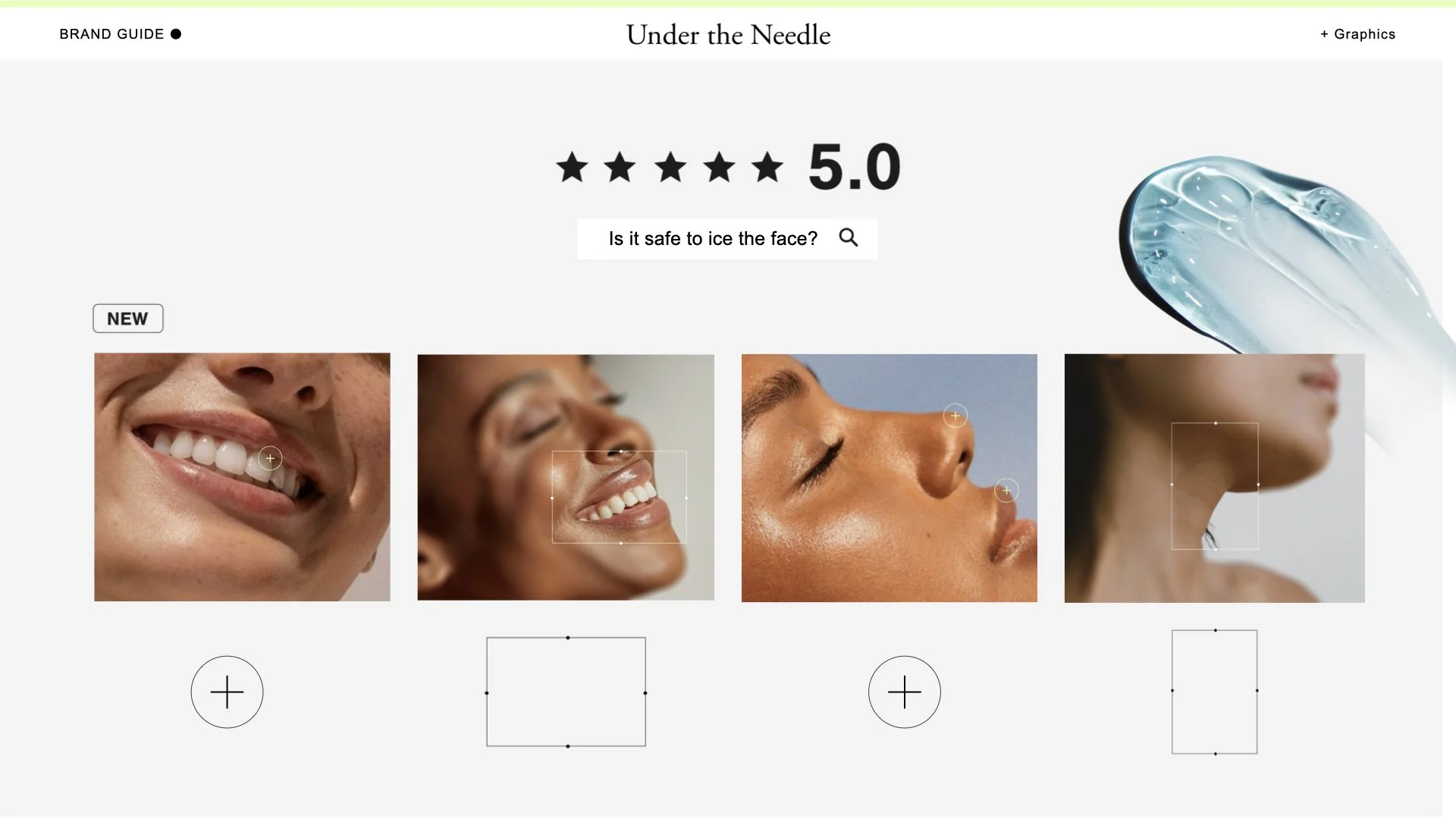Click the plus hotspot on the nose tip
Image resolution: width=1456 pixels, height=819 pixels.
tap(955, 416)
